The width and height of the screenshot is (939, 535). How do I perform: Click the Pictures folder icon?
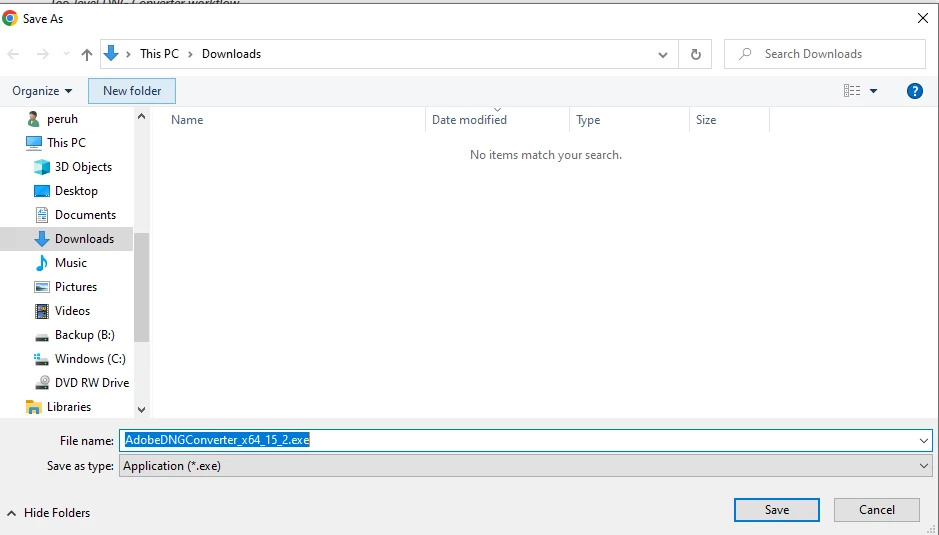tap(42, 287)
